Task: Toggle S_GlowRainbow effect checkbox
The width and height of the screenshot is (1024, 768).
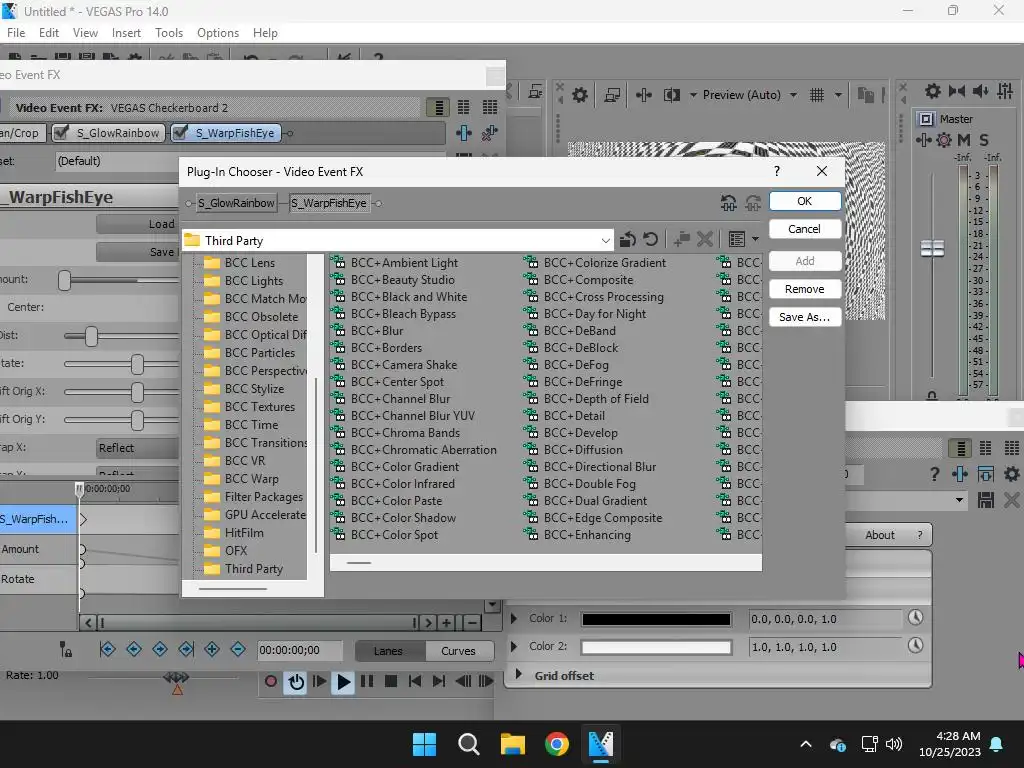Action: pyautogui.click(x=61, y=133)
